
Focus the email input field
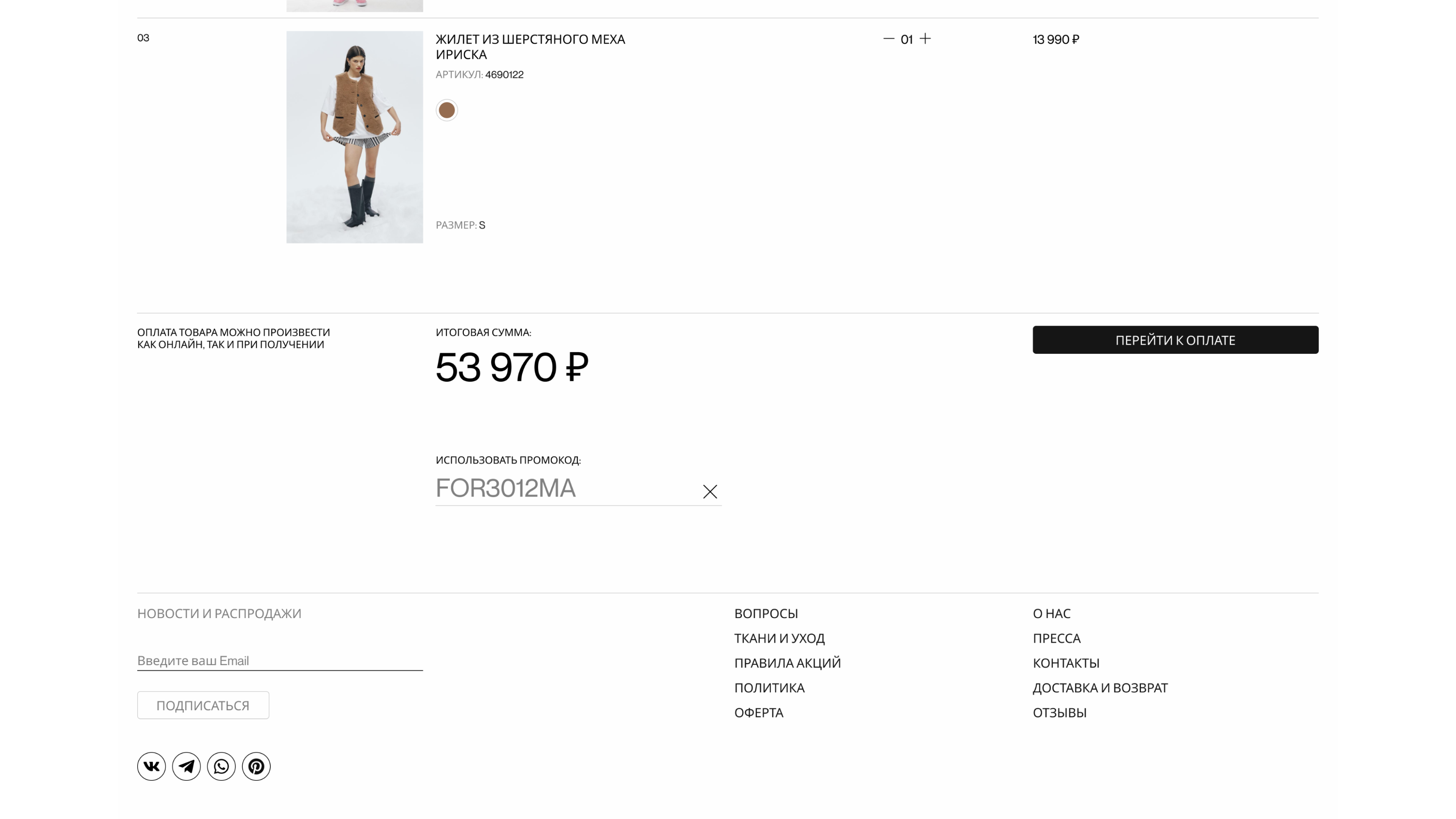click(x=280, y=660)
